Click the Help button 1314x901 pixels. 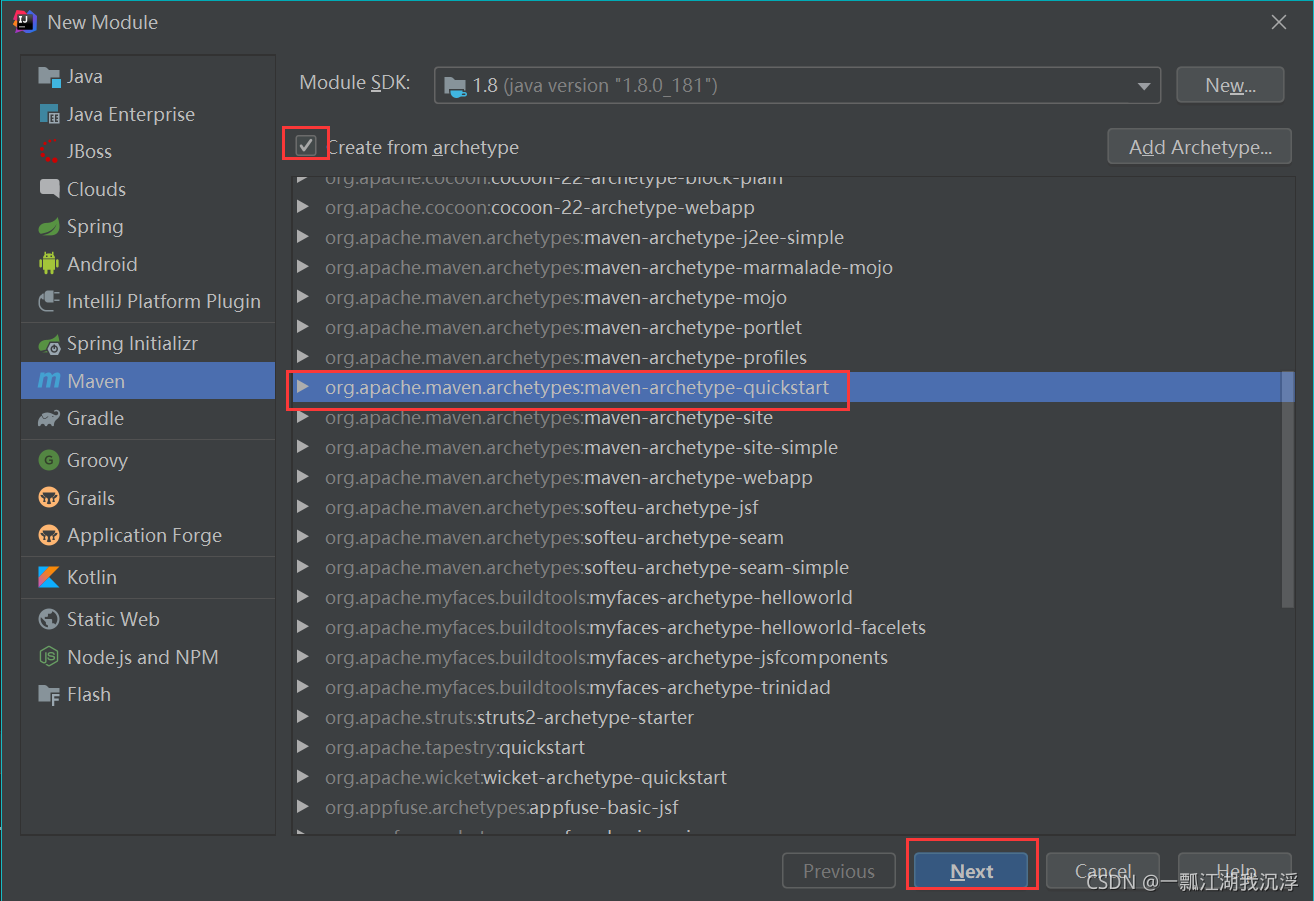(x=1235, y=871)
